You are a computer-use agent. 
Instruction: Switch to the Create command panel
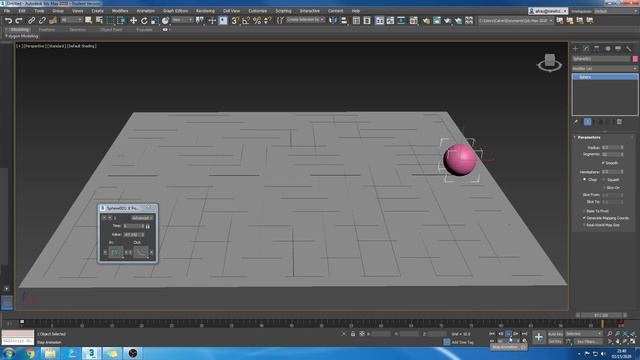pyautogui.click(x=576, y=49)
